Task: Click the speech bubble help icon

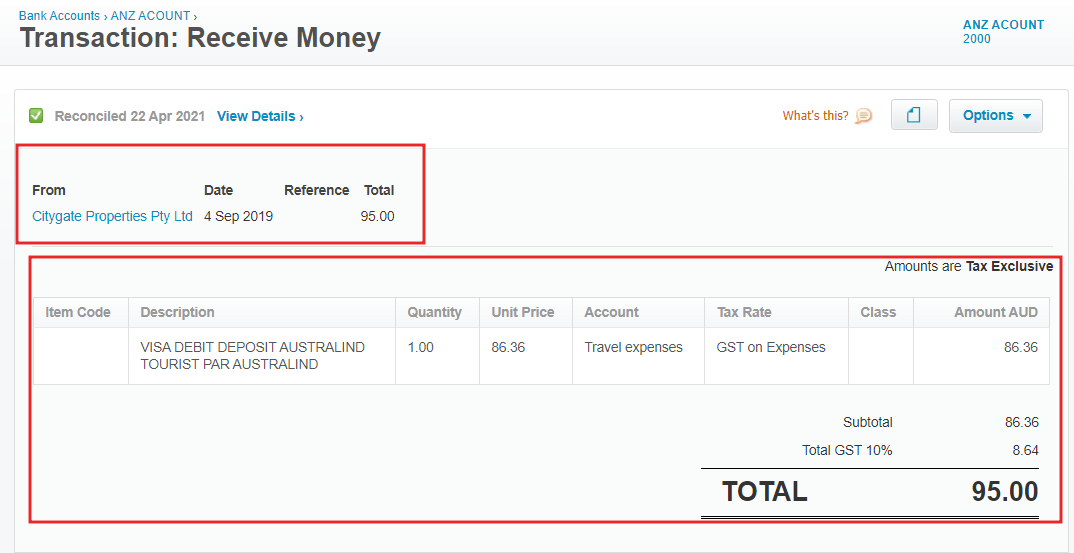Action: pyautogui.click(x=864, y=116)
